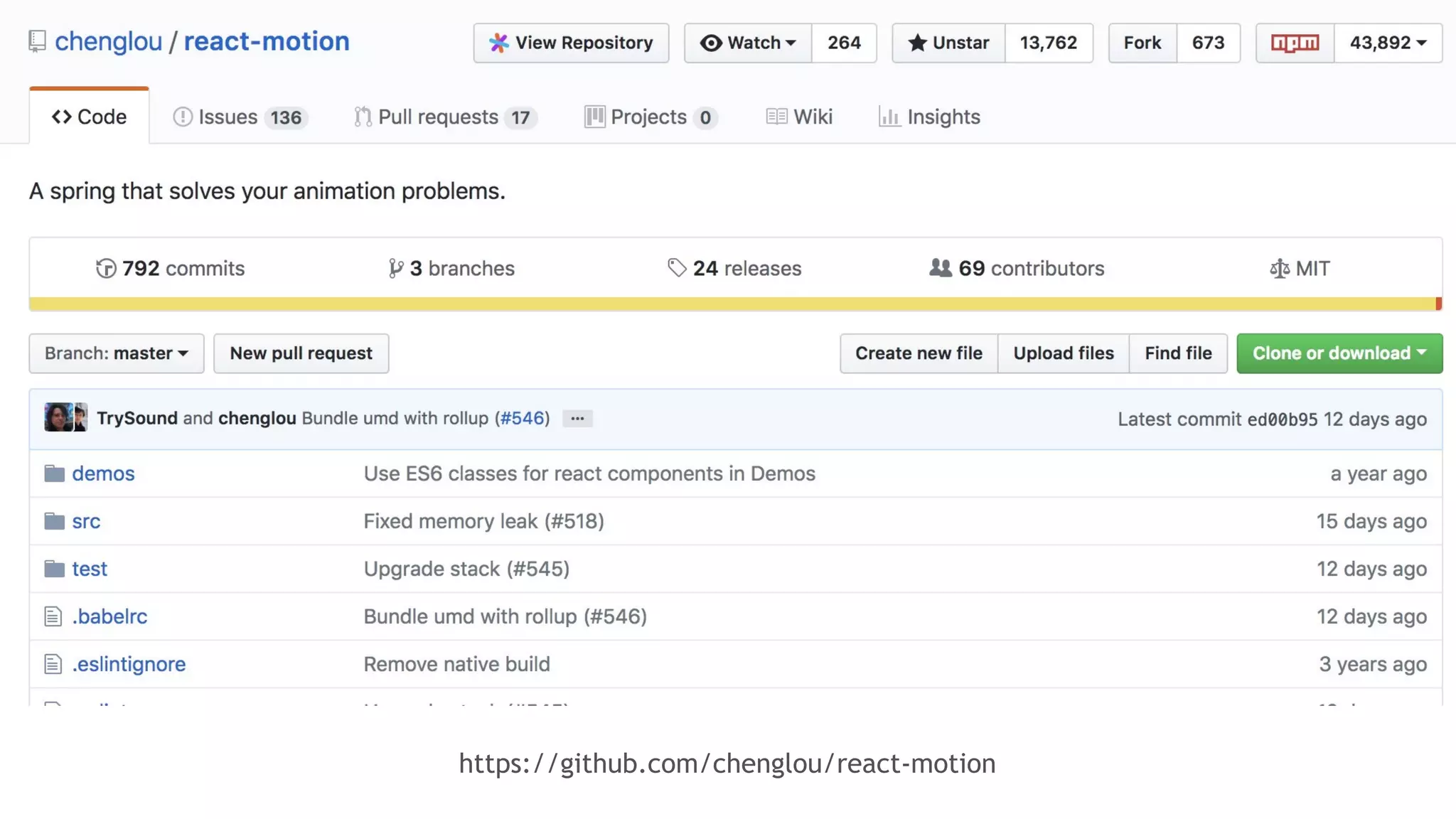Switch to the Insights tab
This screenshot has width=1456, height=819.
tap(929, 117)
